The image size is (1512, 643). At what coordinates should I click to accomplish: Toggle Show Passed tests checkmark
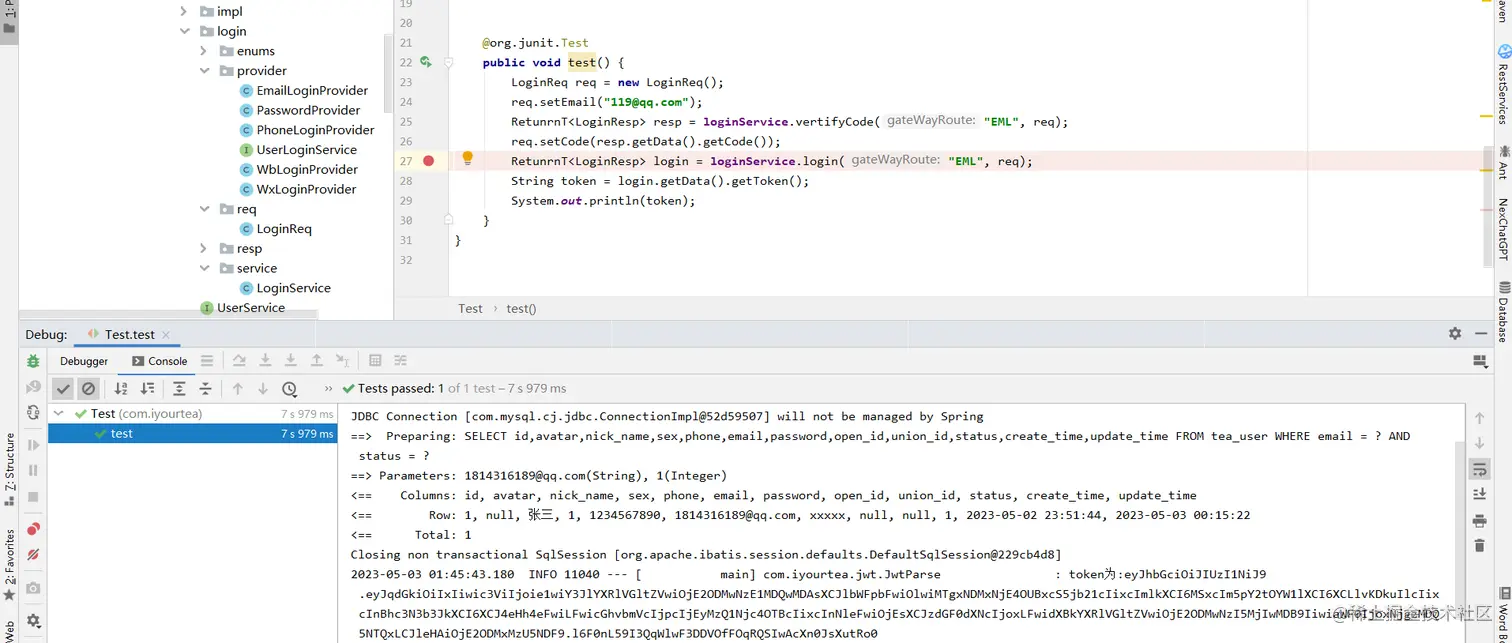[63, 389]
